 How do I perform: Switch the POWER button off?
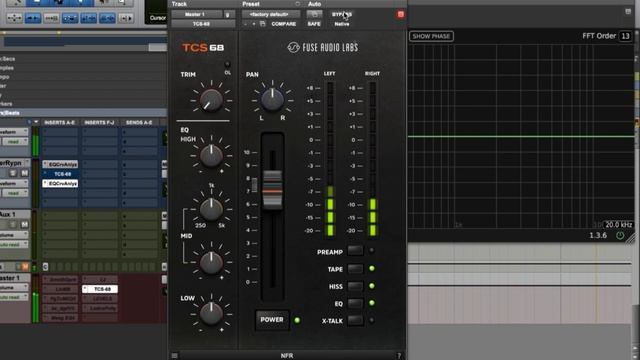coord(272,320)
